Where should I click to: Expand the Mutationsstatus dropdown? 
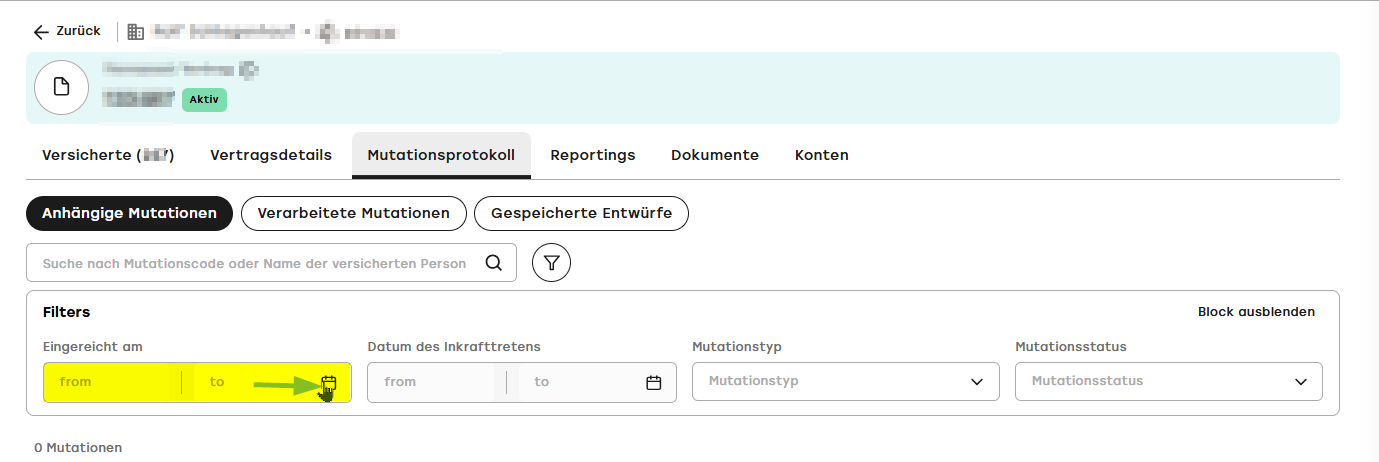click(x=1168, y=381)
